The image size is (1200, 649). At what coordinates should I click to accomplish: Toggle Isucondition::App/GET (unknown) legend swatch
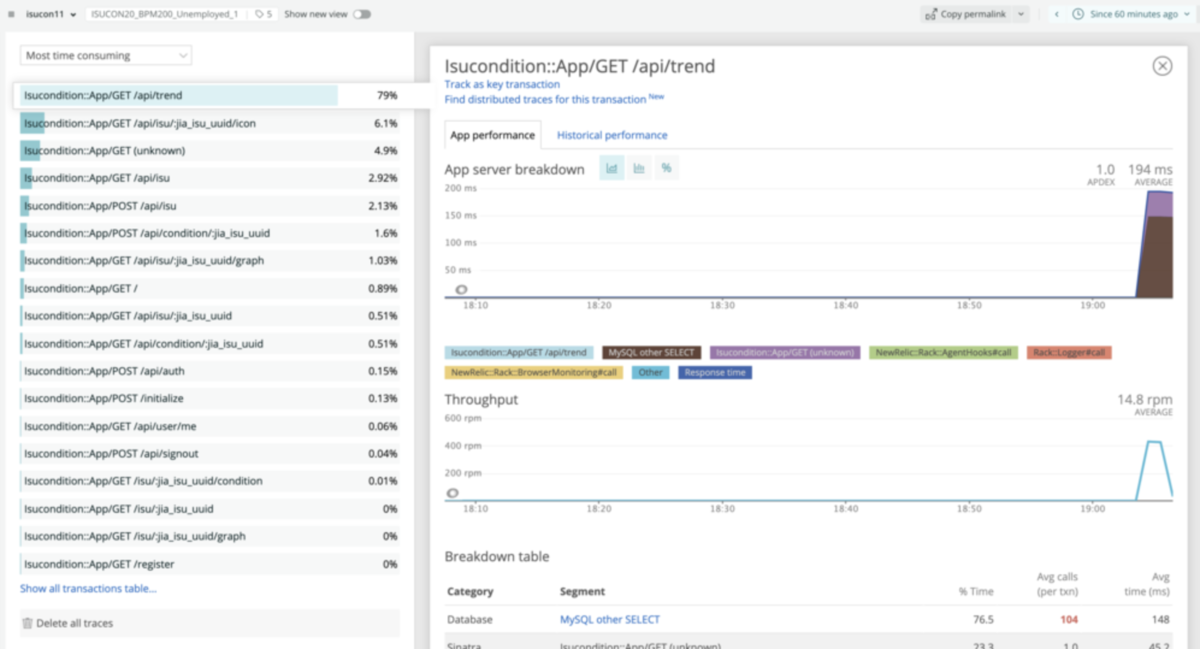785,353
